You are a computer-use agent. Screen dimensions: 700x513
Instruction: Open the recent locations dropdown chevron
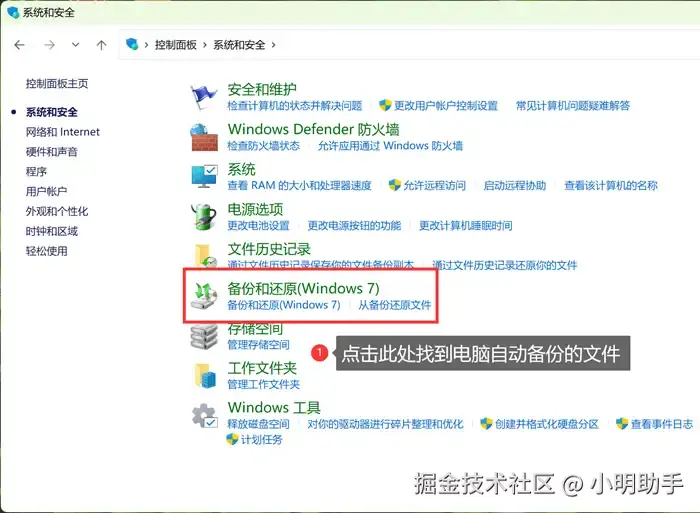(75, 45)
